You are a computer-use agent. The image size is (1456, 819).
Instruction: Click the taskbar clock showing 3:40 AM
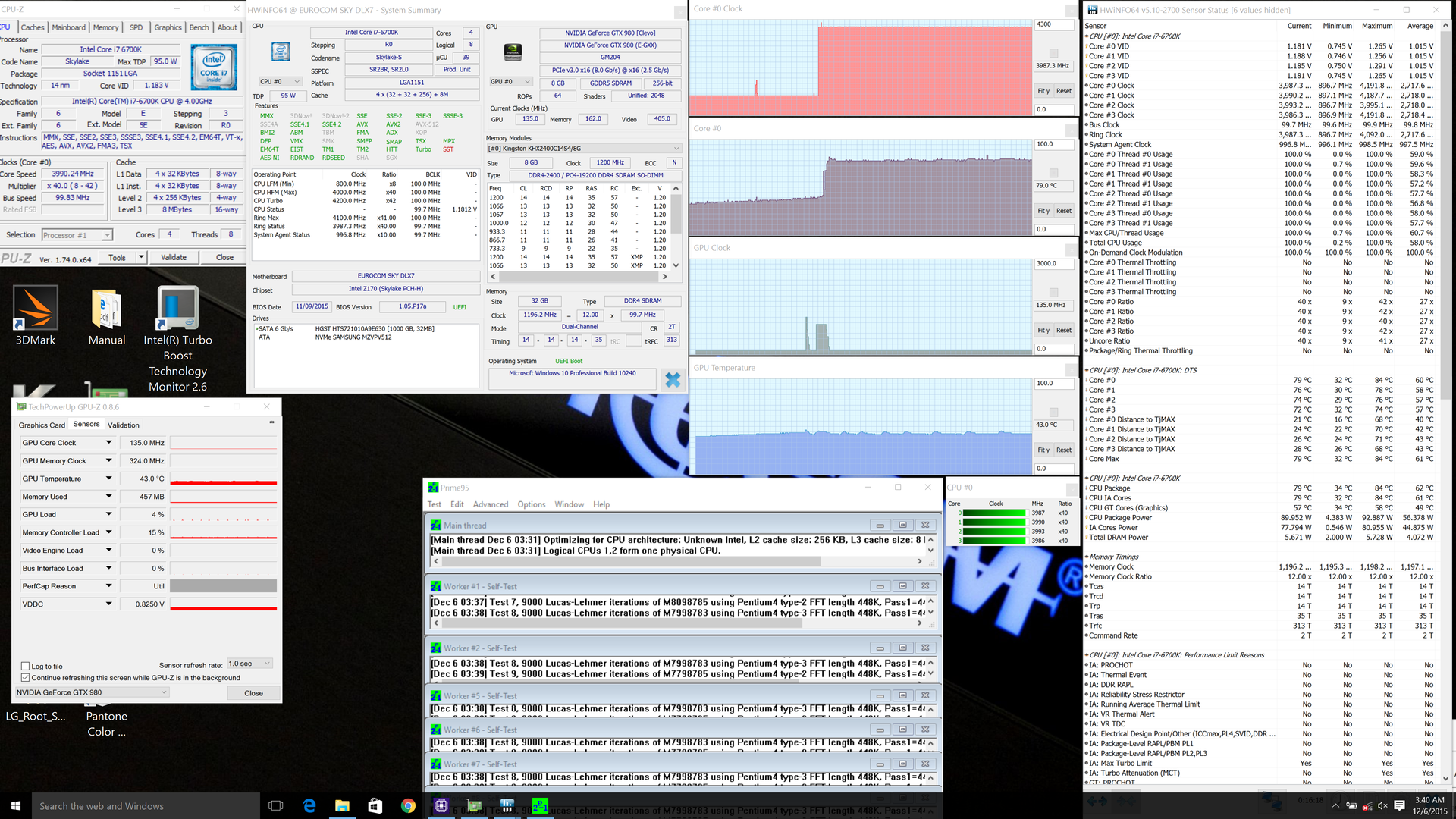coord(1429,805)
